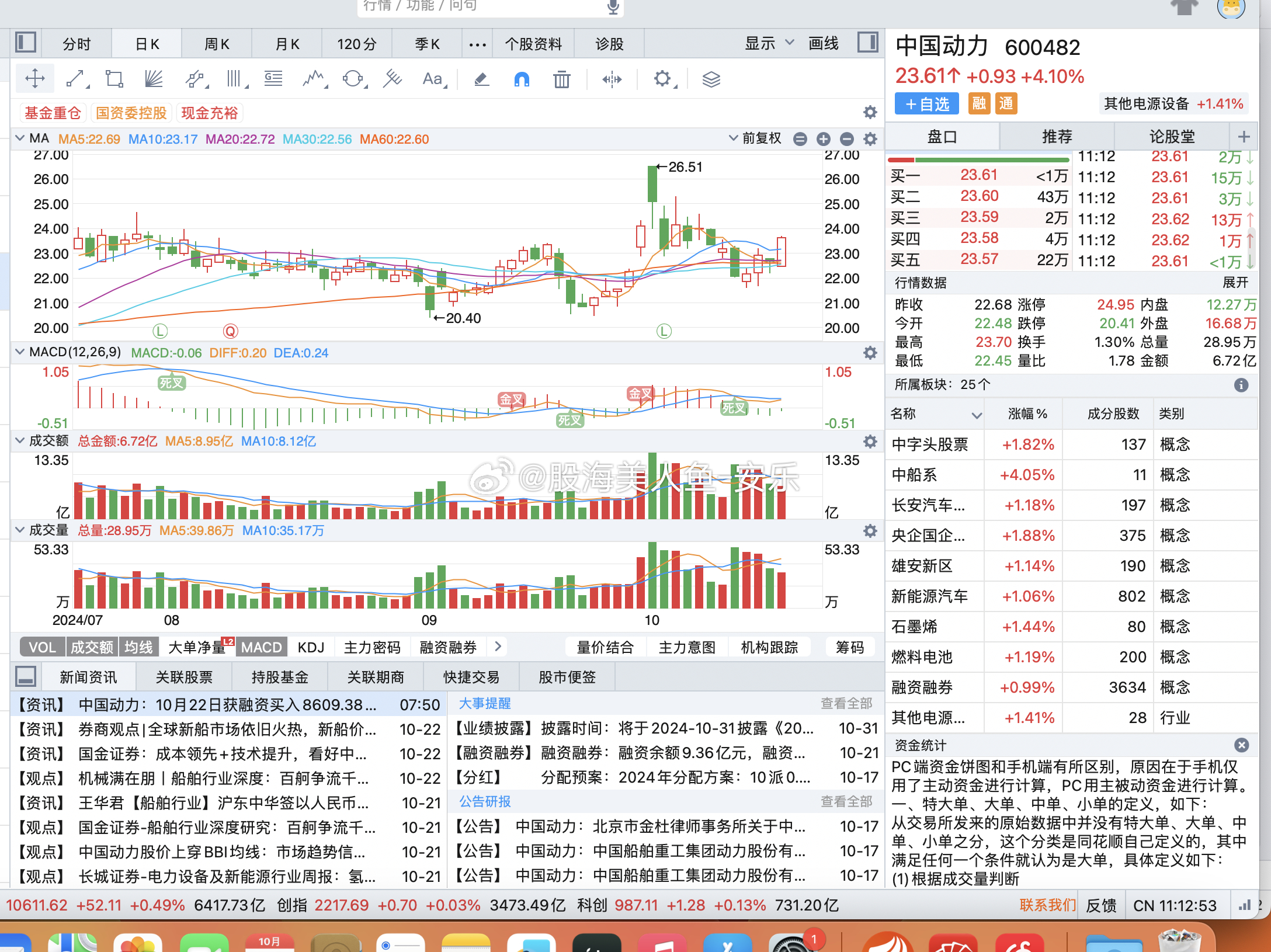Open more periods via ellipsis button
The width and height of the screenshot is (1271, 952).
pos(477,44)
